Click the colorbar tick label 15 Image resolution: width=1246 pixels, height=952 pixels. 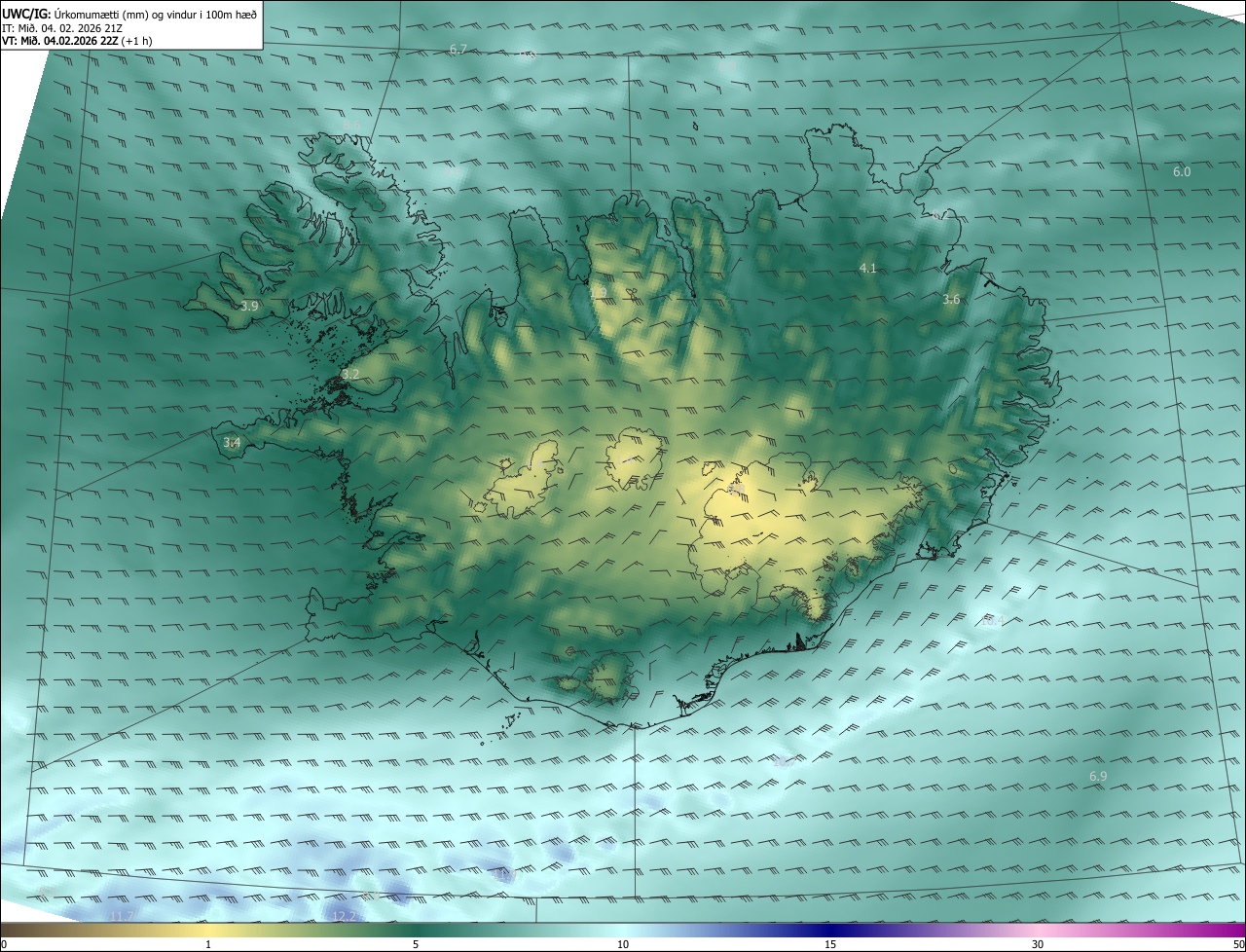(x=830, y=944)
